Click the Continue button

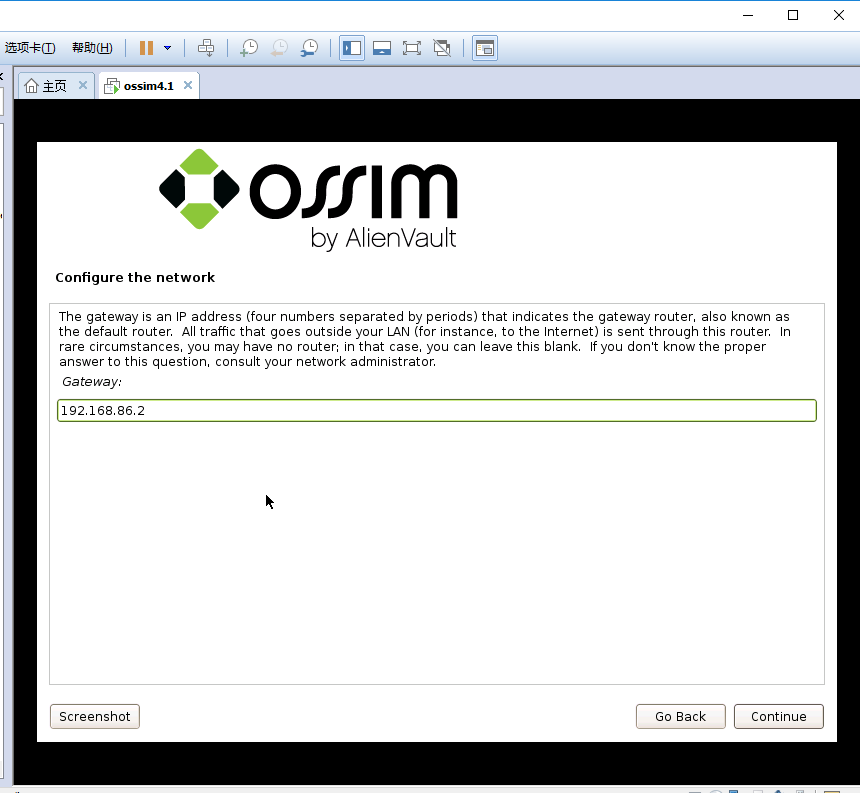779,717
